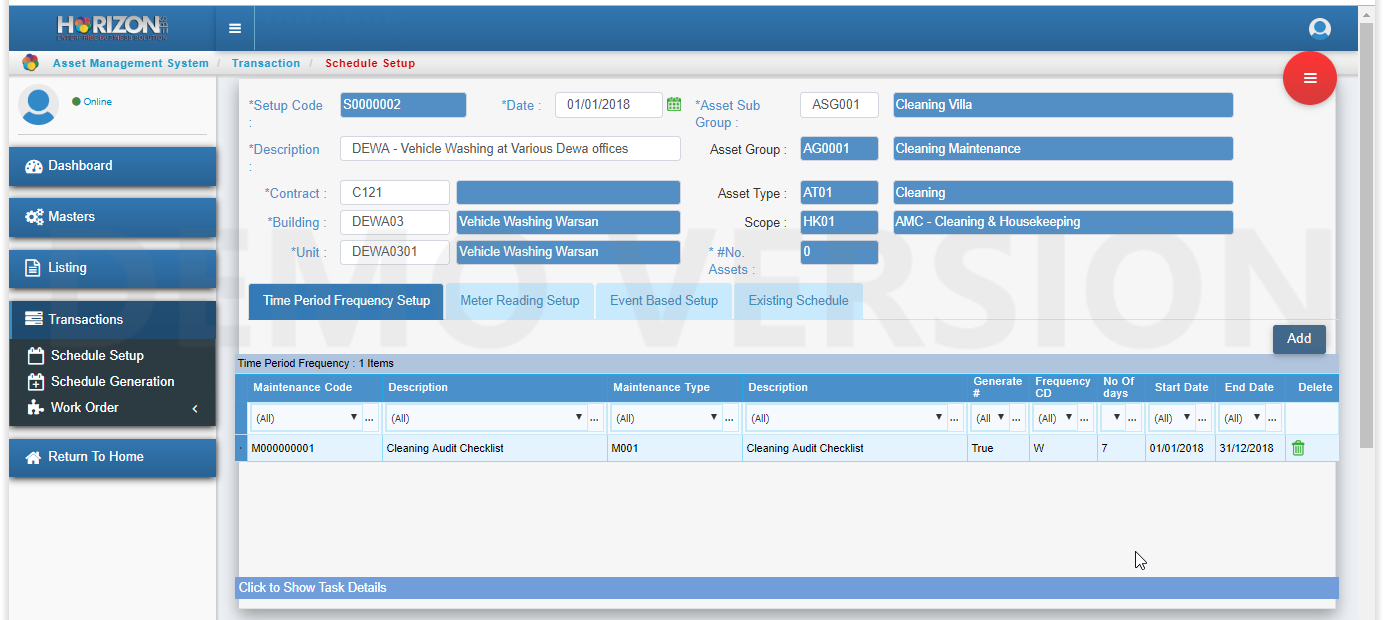
Task: Open the calendar picker beside Date field
Action: [674, 104]
